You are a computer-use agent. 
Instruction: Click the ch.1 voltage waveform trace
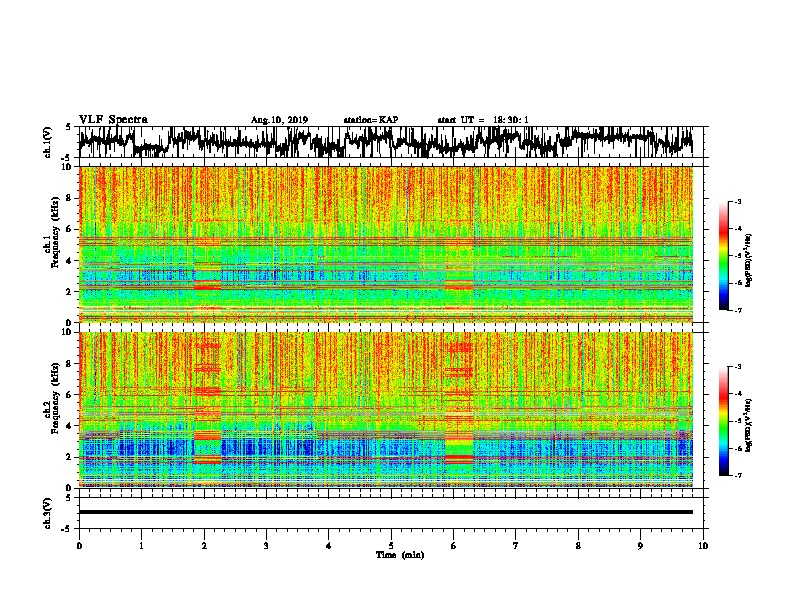pos(386,142)
